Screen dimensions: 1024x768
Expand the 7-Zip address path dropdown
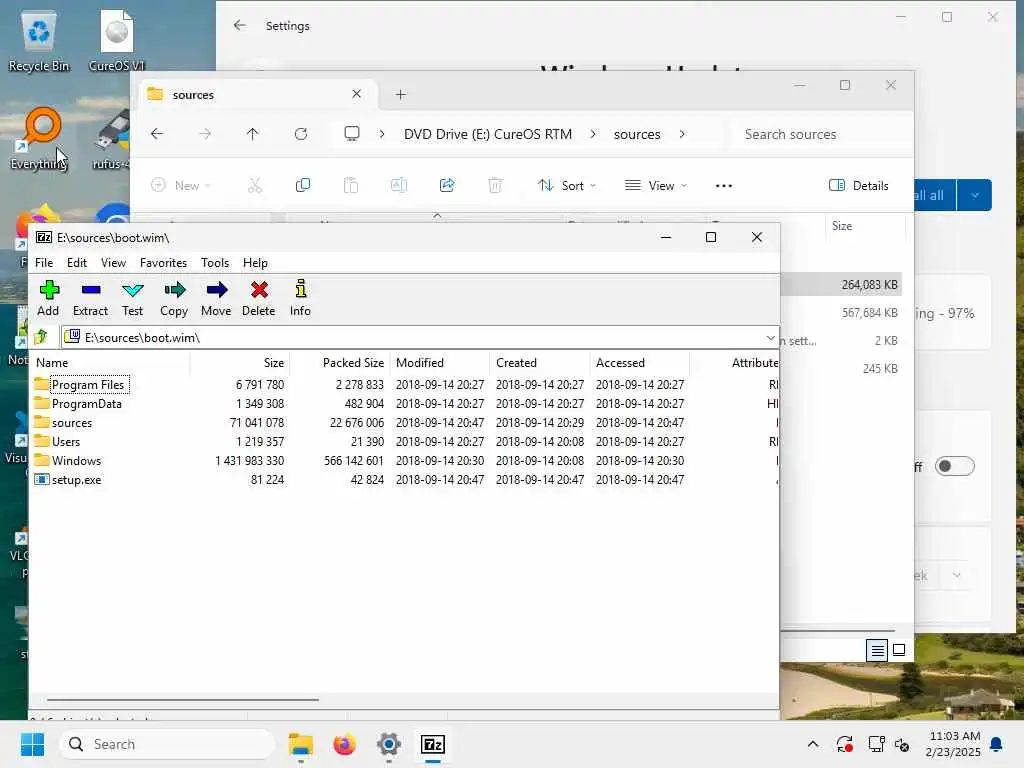771,338
